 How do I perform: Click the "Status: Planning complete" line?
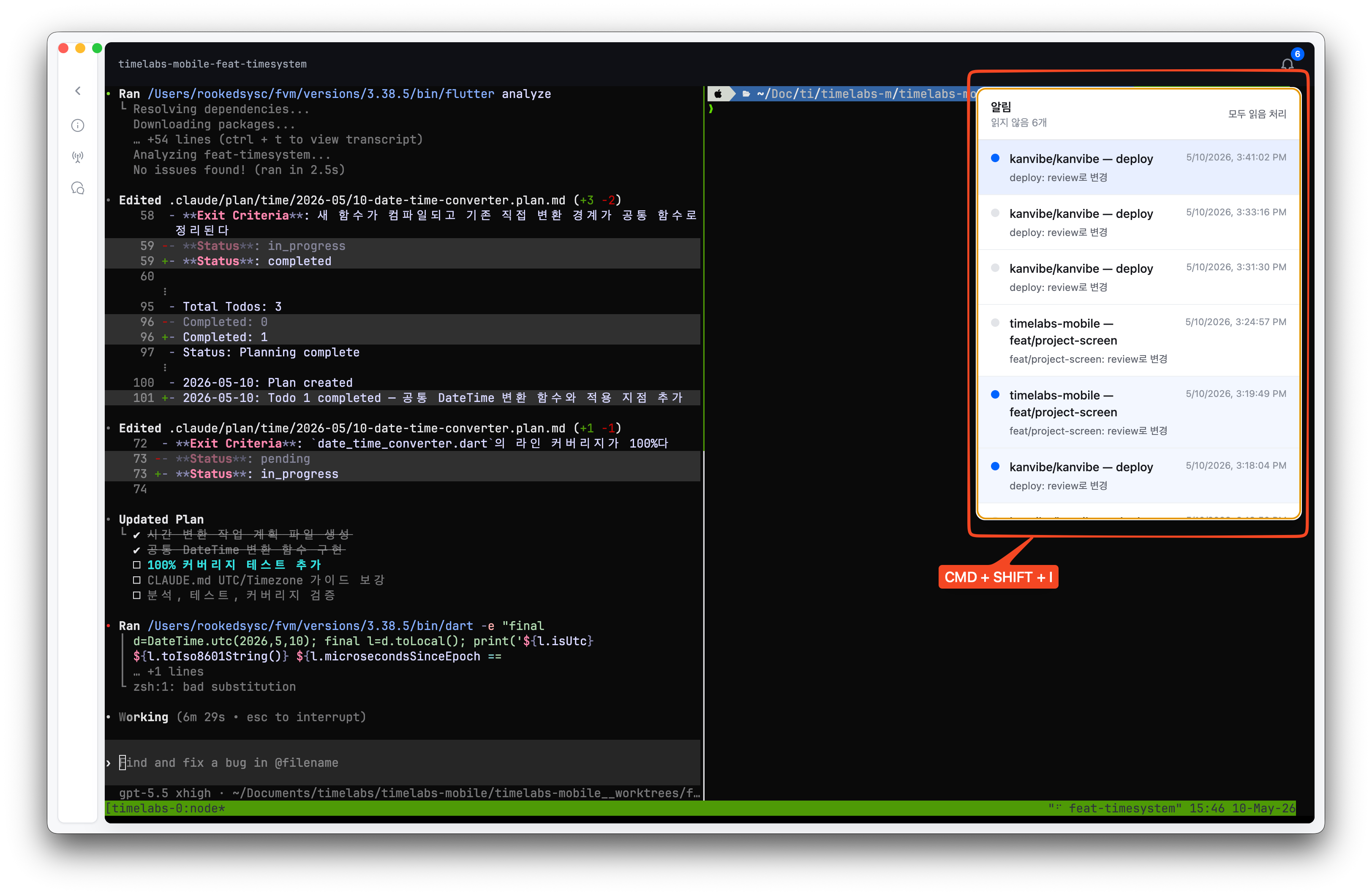pyautogui.click(x=271, y=353)
